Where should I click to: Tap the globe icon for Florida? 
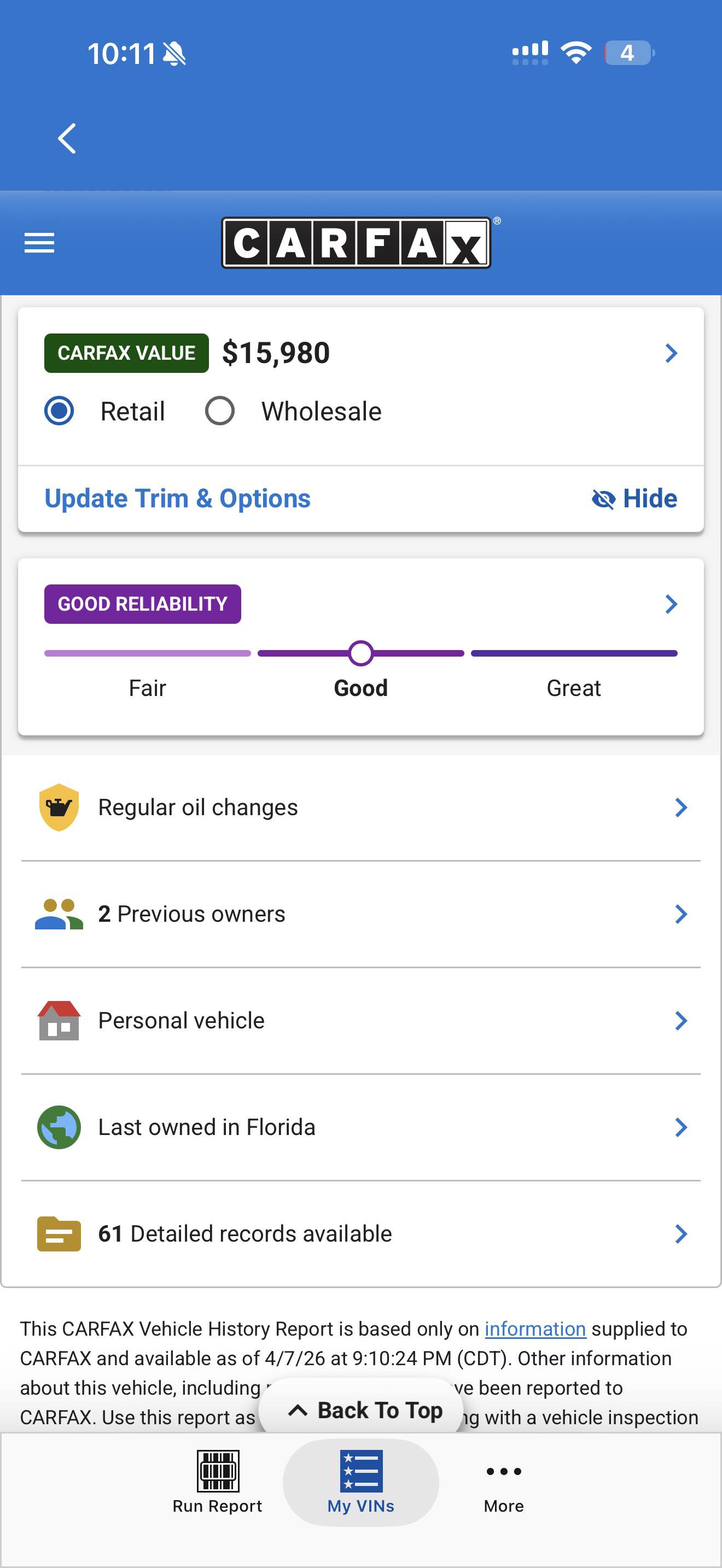tap(59, 1127)
